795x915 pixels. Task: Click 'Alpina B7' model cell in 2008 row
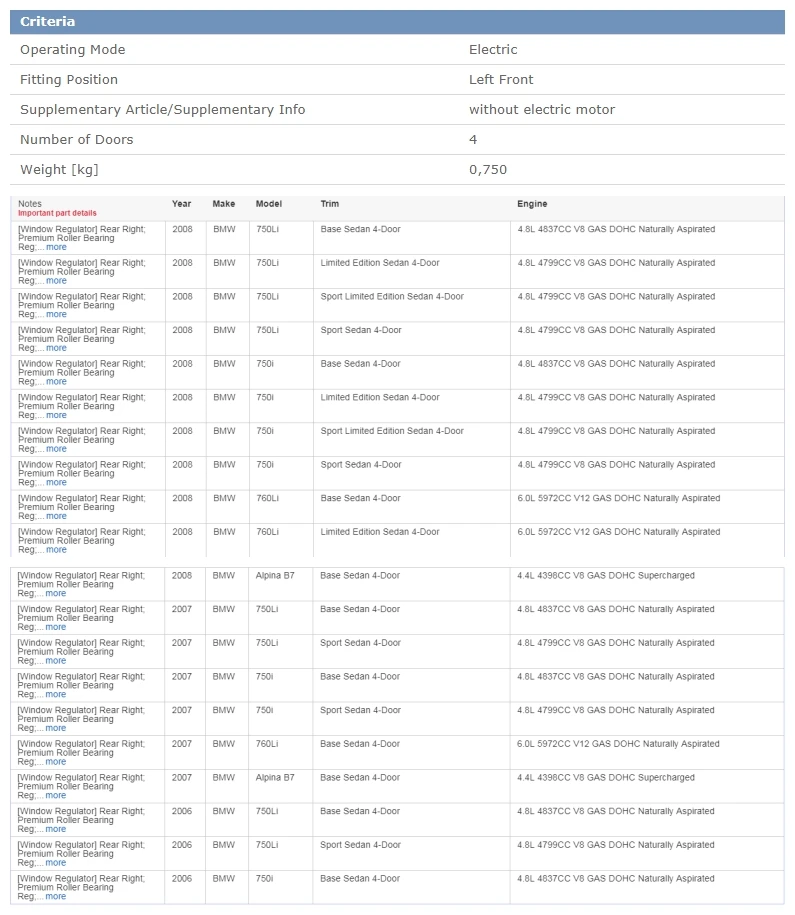(275, 575)
